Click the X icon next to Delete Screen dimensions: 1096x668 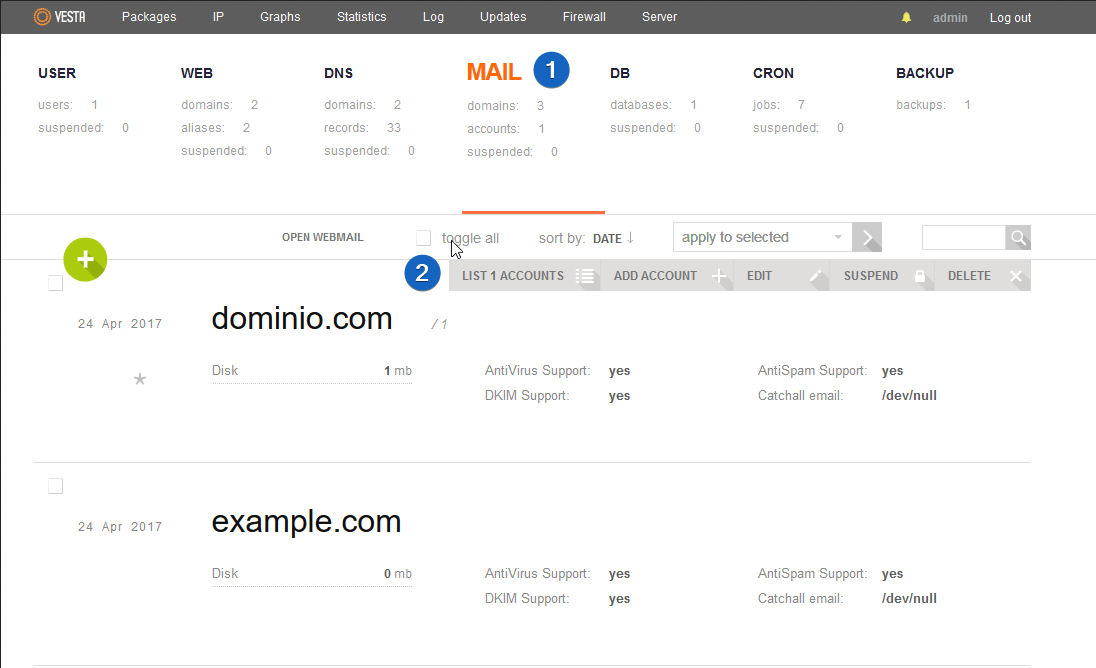click(x=1016, y=276)
